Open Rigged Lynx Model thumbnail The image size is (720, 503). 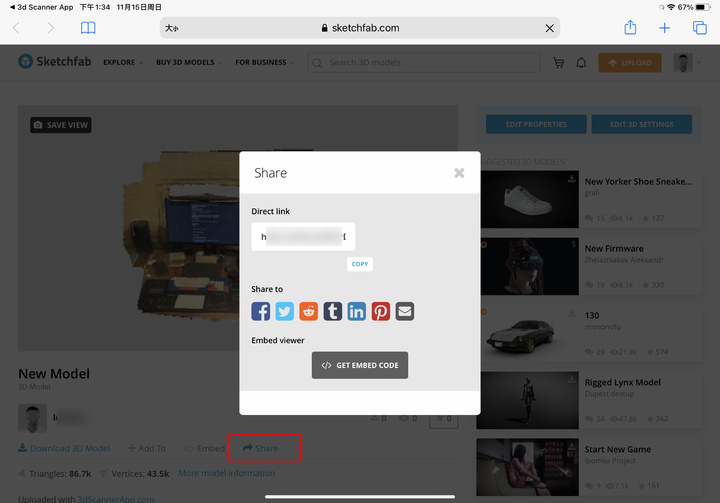[528, 400]
